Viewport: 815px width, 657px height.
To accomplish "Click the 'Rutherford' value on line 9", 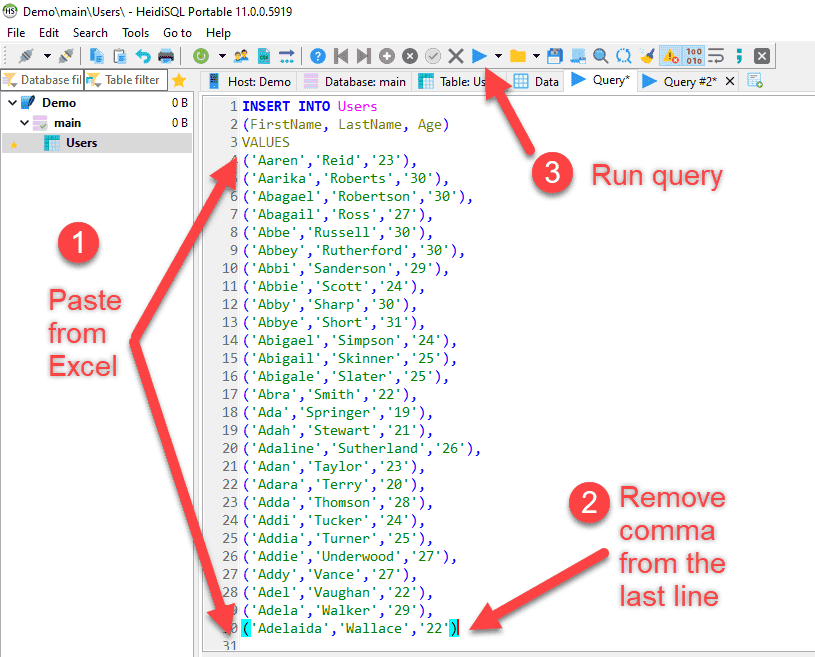I will tap(362, 251).
